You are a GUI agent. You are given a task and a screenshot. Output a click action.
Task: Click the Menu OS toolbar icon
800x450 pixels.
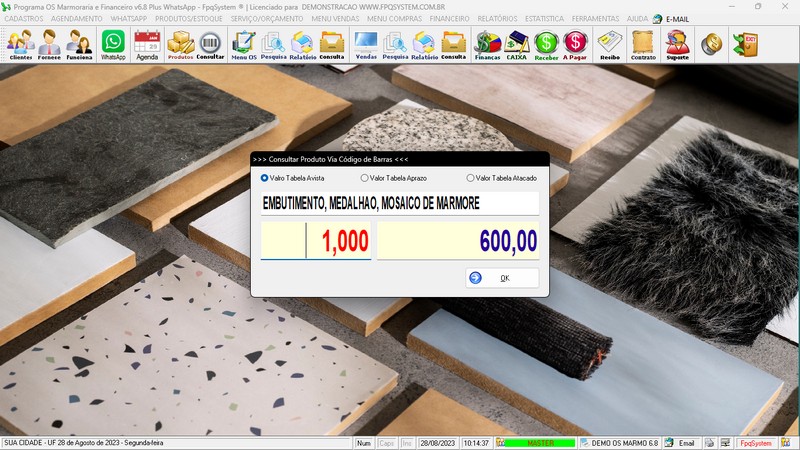coord(243,44)
